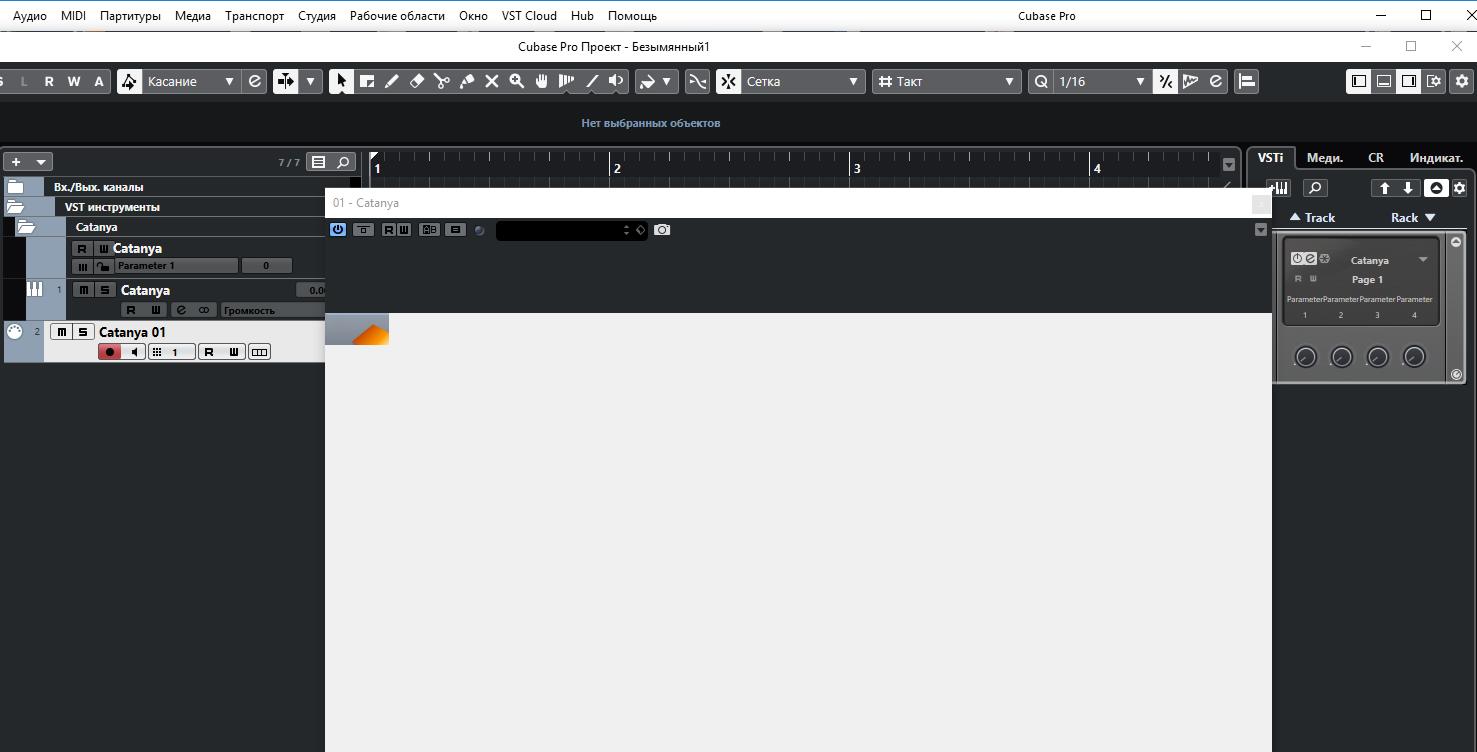Select the Range Selection tool
This screenshot has height=752, width=1477.
367,81
